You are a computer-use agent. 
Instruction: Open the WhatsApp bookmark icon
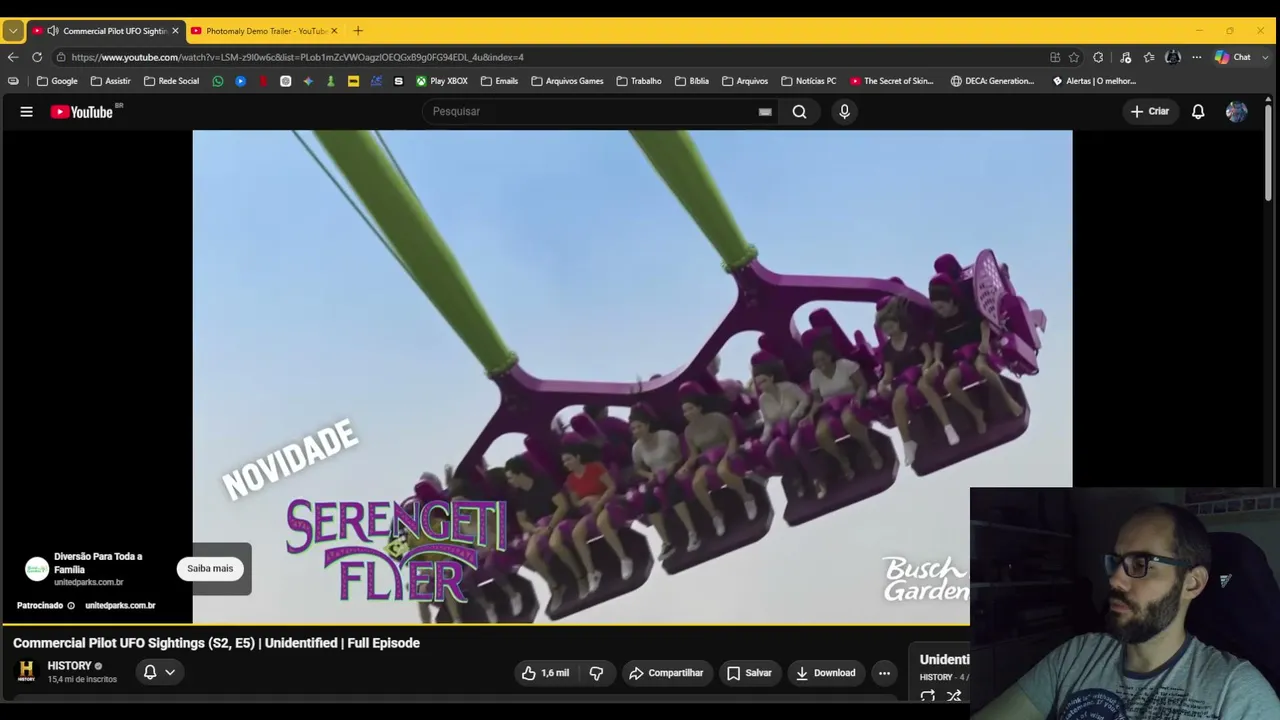click(218, 81)
